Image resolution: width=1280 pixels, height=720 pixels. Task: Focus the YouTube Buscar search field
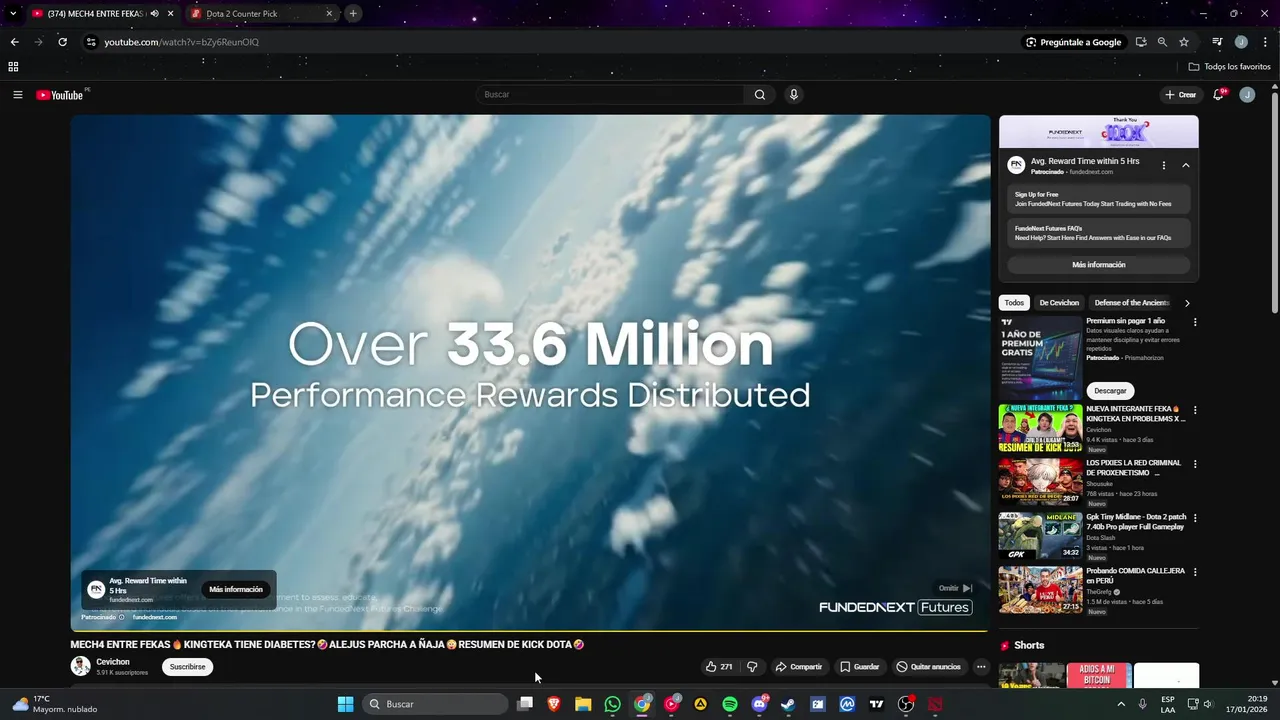tap(610, 95)
